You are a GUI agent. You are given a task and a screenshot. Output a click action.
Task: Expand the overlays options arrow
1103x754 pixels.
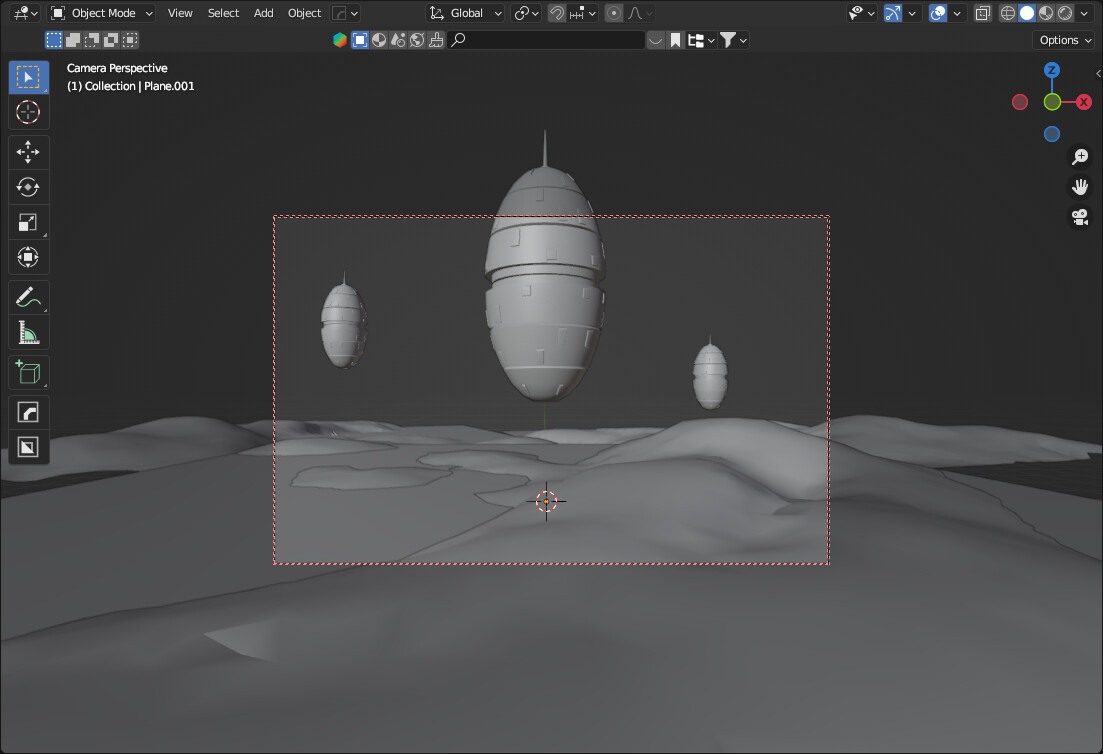click(x=957, y=13)
